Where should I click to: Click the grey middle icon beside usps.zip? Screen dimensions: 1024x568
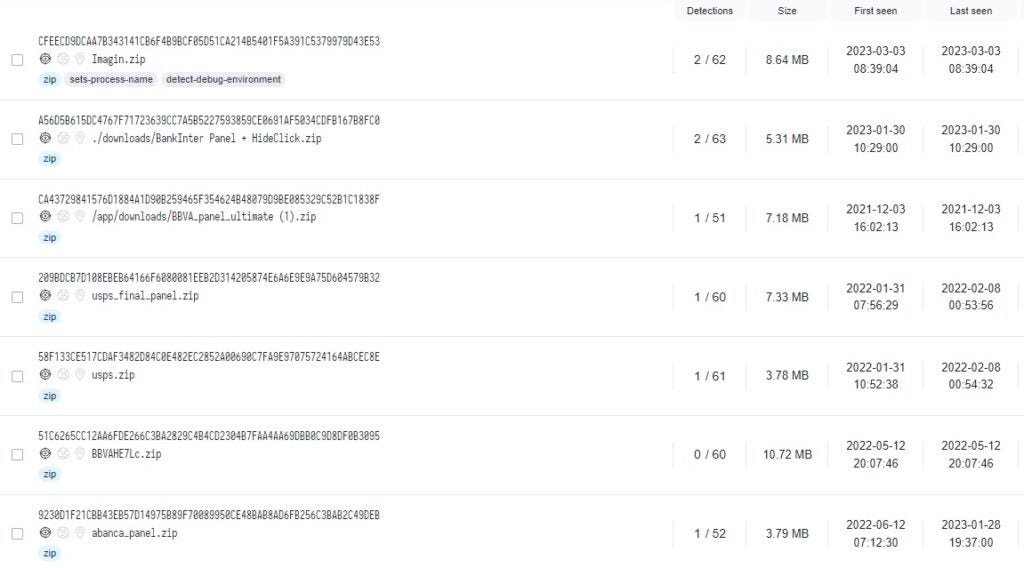click(x=62, y=375)
